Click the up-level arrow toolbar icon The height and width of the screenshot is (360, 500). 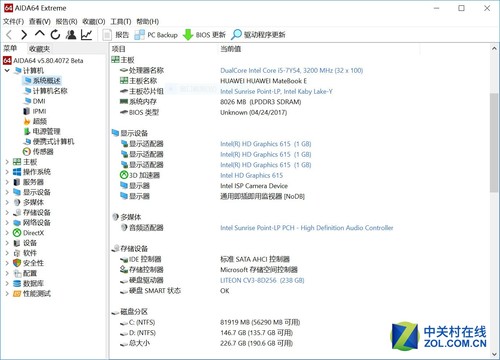(x=40, y=34)
